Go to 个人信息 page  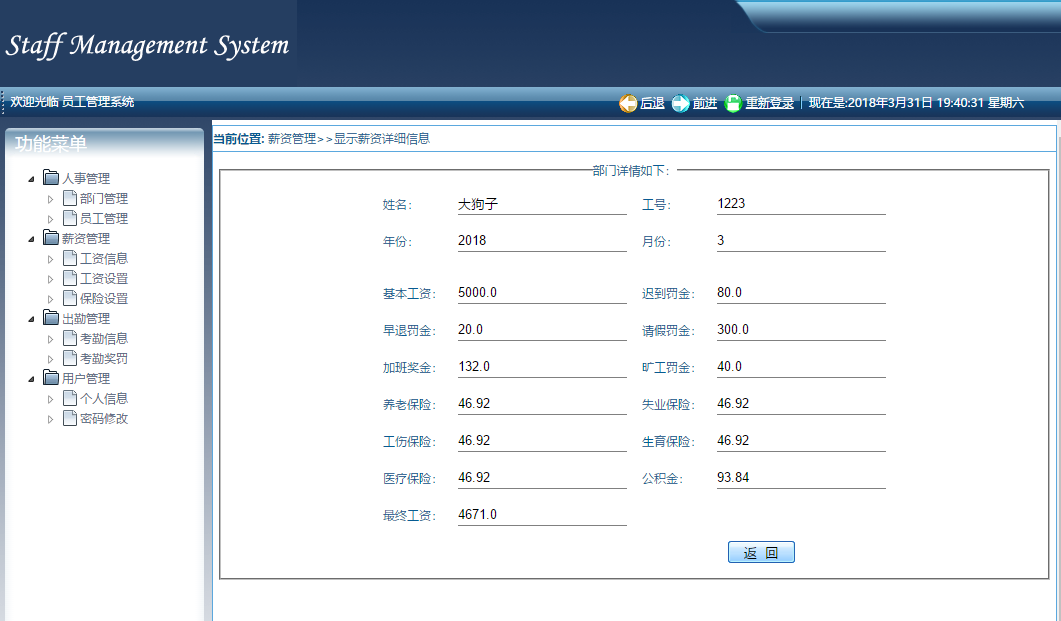pyautogui.click(x=104, y=399)
